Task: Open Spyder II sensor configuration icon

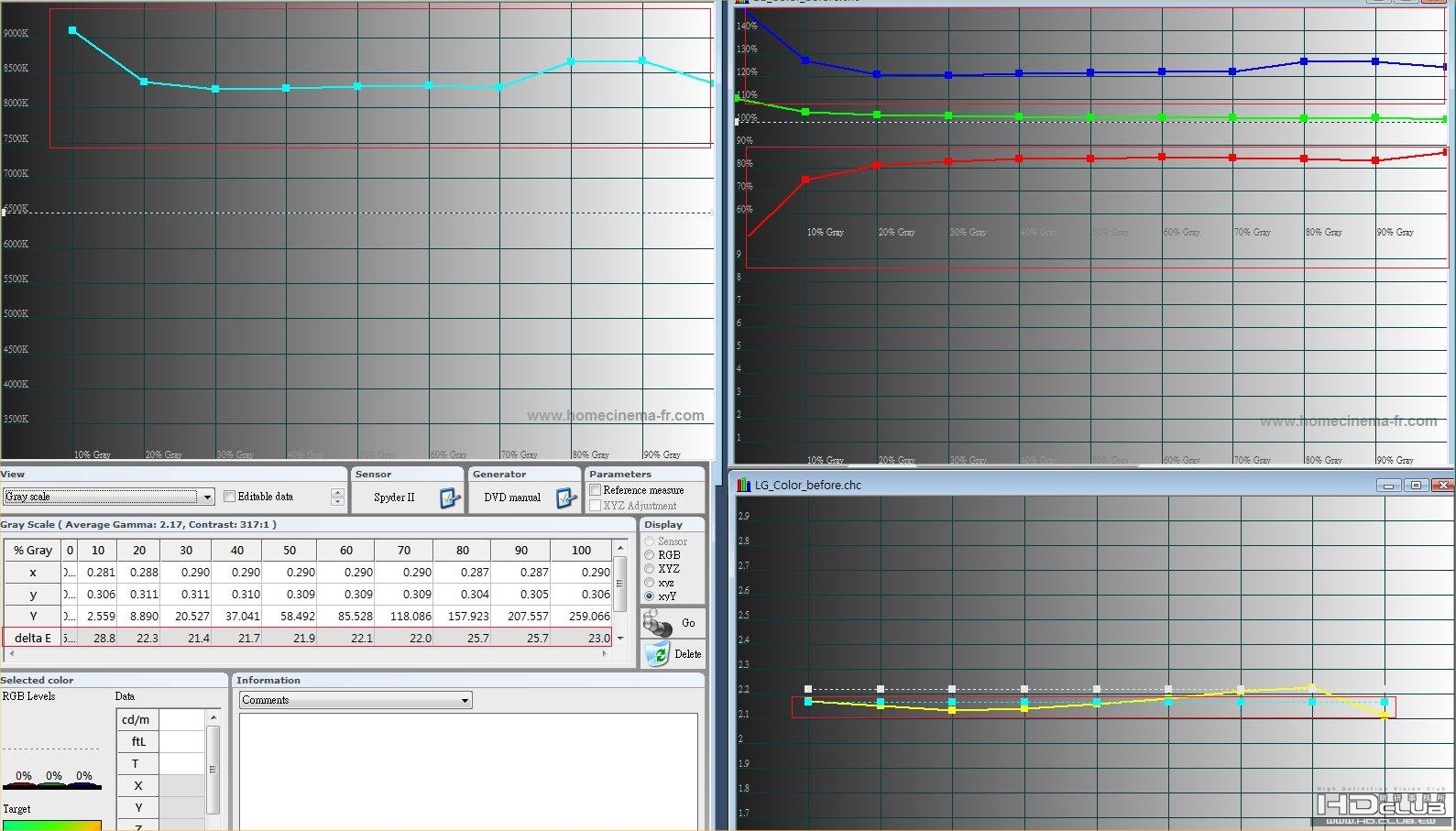Action: tap(449, 498)
